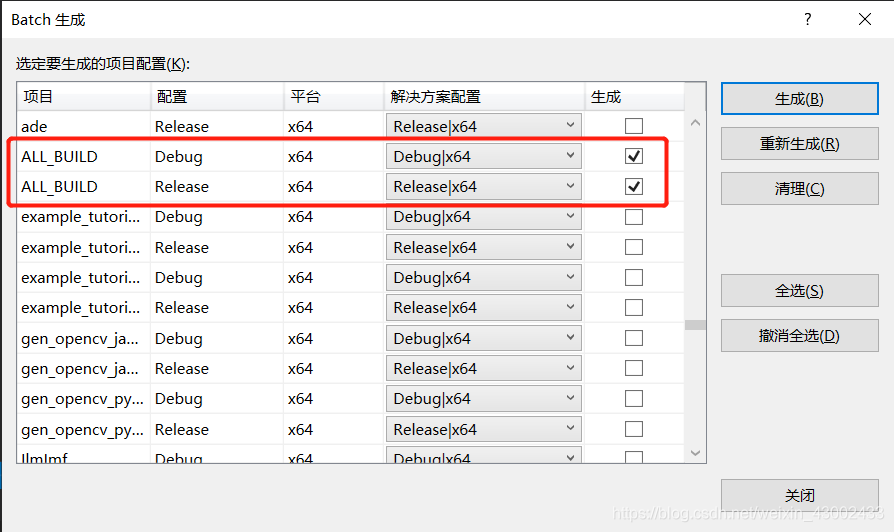Click the 配置 column header
Viewport: 894px width, 532px height.
217,96
